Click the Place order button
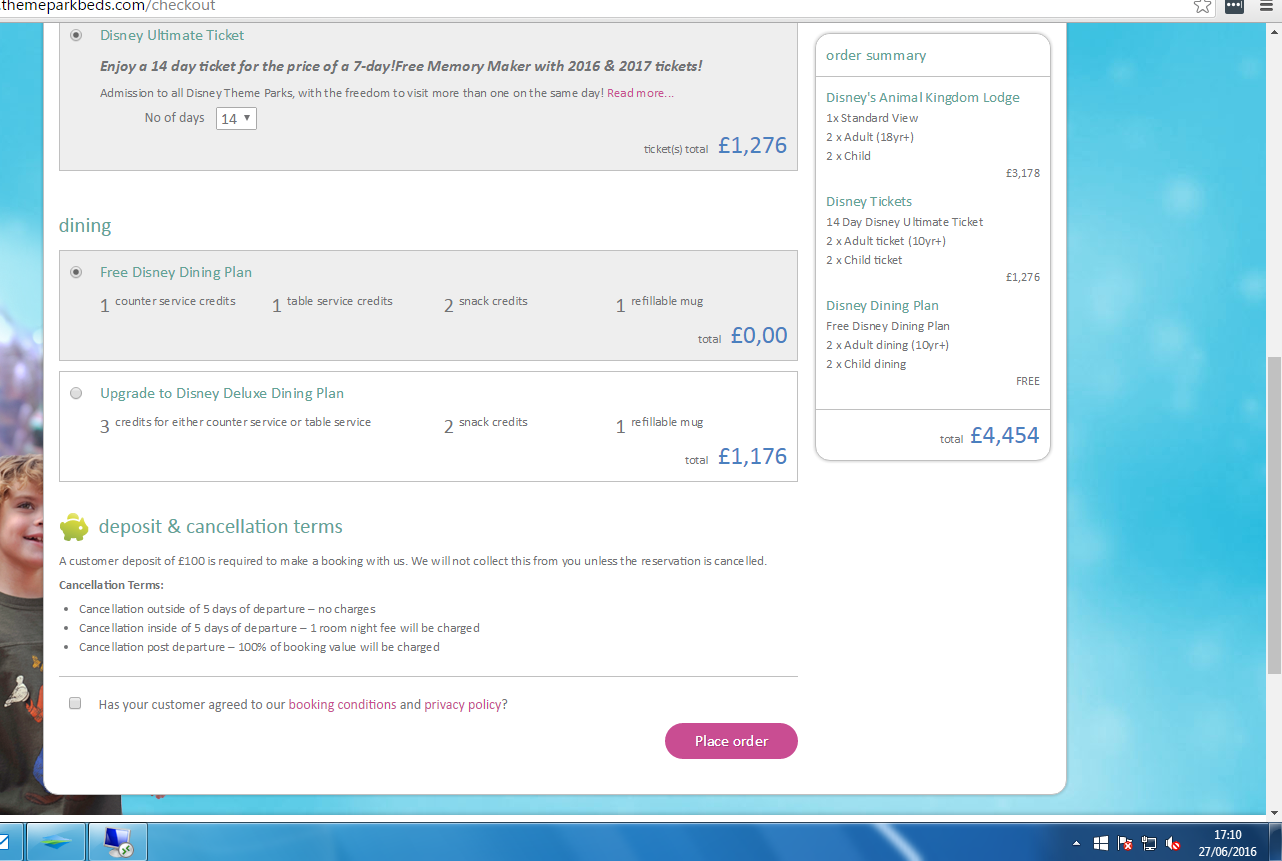 (x=731, y=741)
